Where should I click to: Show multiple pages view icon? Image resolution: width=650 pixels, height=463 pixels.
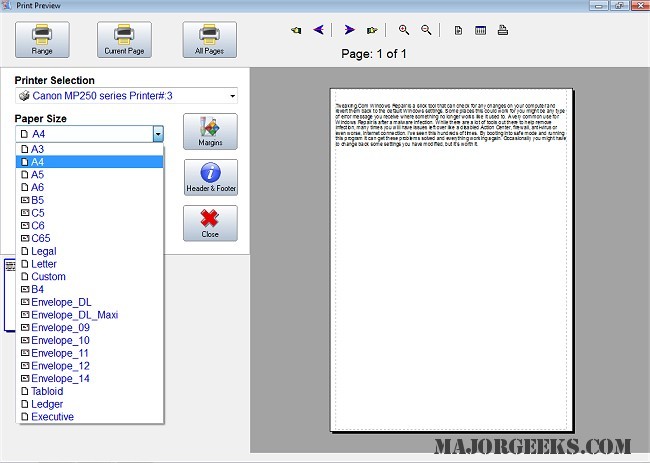(x=480, y=30)
